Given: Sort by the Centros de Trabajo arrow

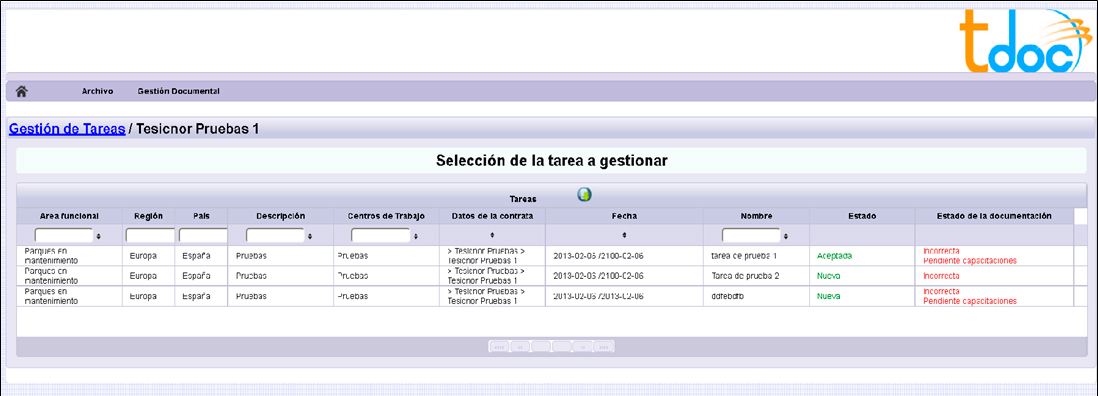Looking at the screenshot, I should pyautogui.click(x=415, y=236).
